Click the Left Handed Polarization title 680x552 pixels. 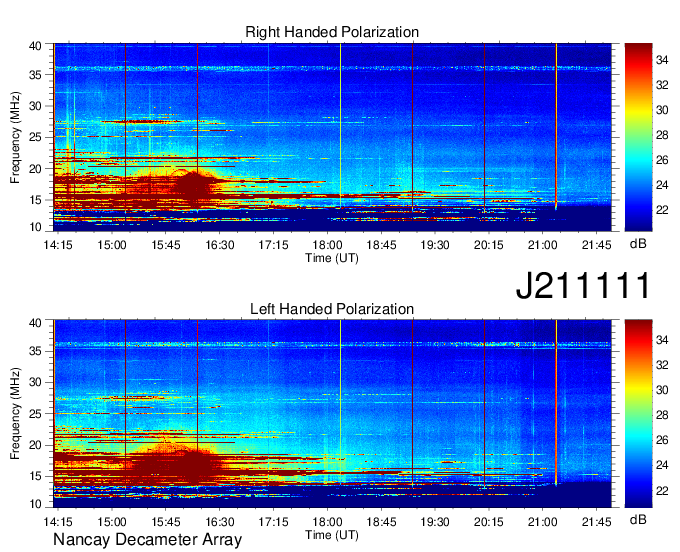pyautogui.click(x=332, y=309)
